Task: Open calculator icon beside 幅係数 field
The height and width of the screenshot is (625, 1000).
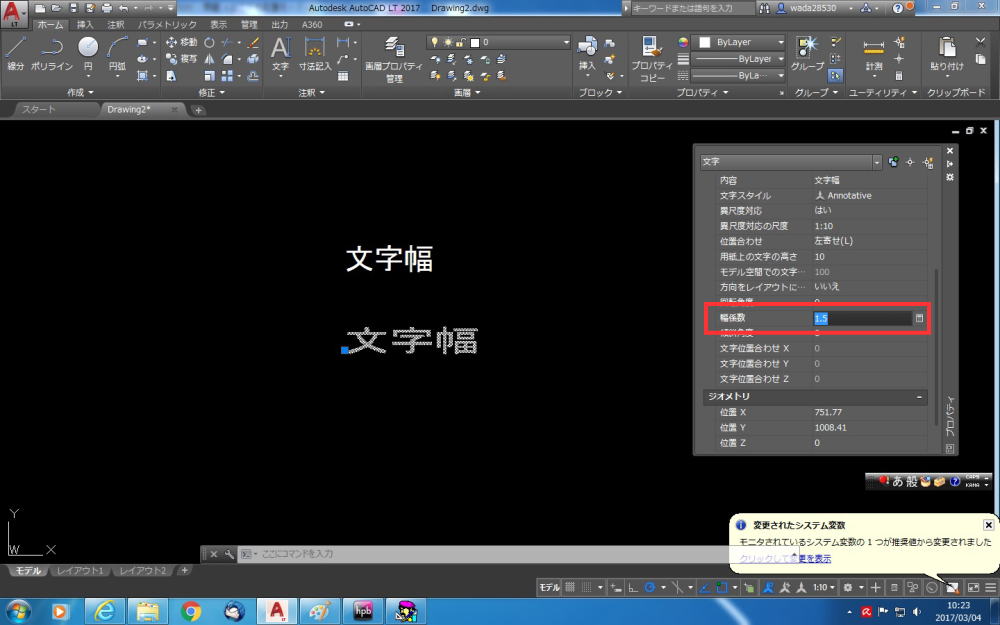Action: point(919,318)
